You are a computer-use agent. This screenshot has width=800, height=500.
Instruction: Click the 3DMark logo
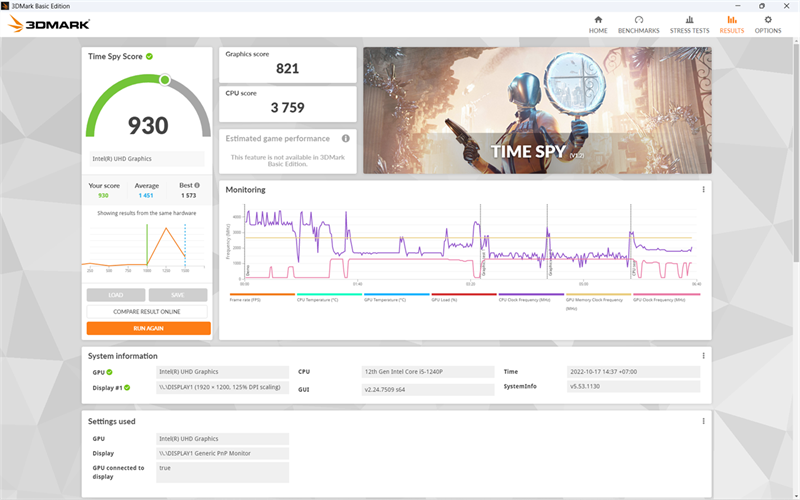pos(49,24)
